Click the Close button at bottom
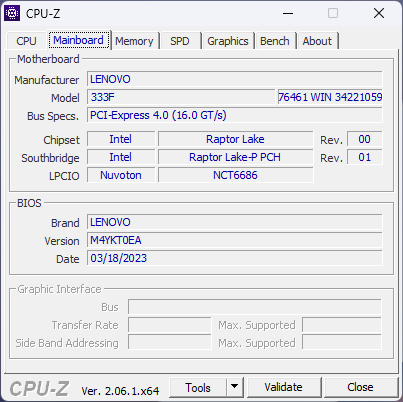403x402 pixels. [x=360, y=387]
